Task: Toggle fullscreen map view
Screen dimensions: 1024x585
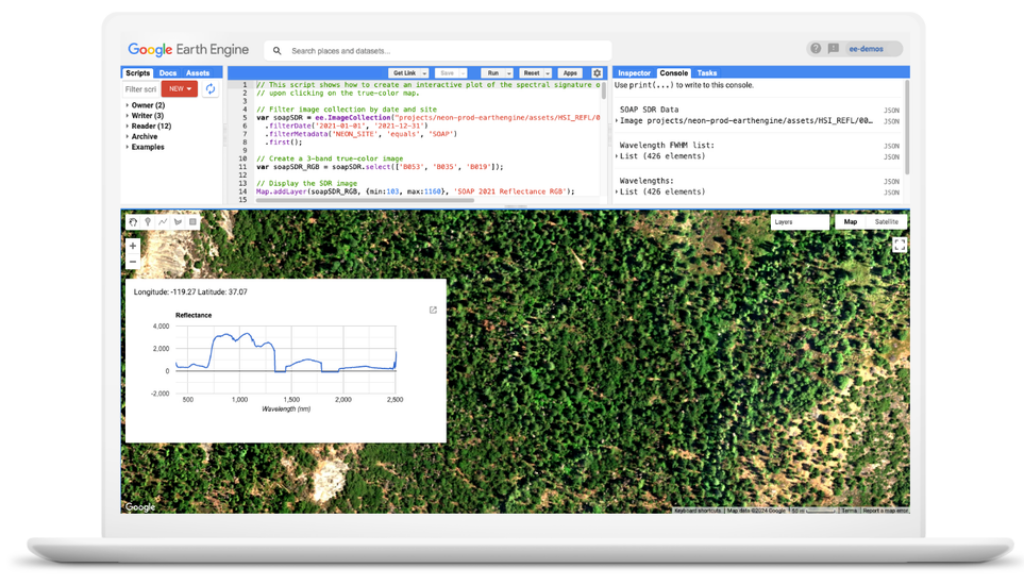Action: coord(899,244)
